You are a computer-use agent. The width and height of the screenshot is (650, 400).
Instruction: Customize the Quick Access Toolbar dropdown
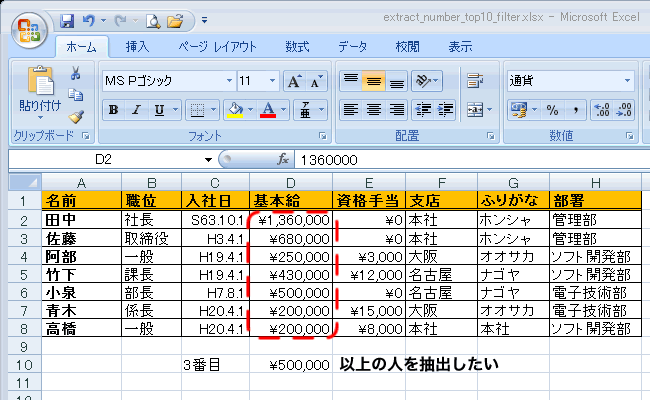(204, 20)
